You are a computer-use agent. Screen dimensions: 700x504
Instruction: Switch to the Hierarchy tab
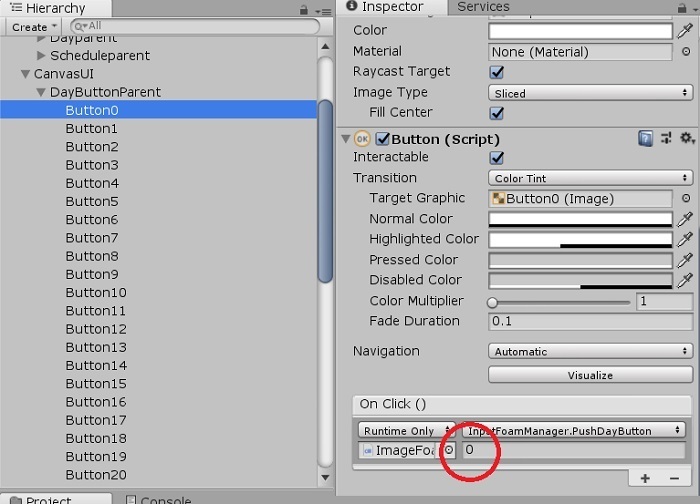pos(55,8)
